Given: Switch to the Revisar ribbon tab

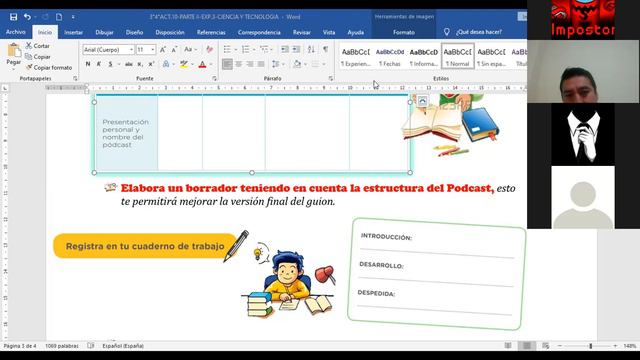Looking at the screenshot, I should click(x=302, y=32).
